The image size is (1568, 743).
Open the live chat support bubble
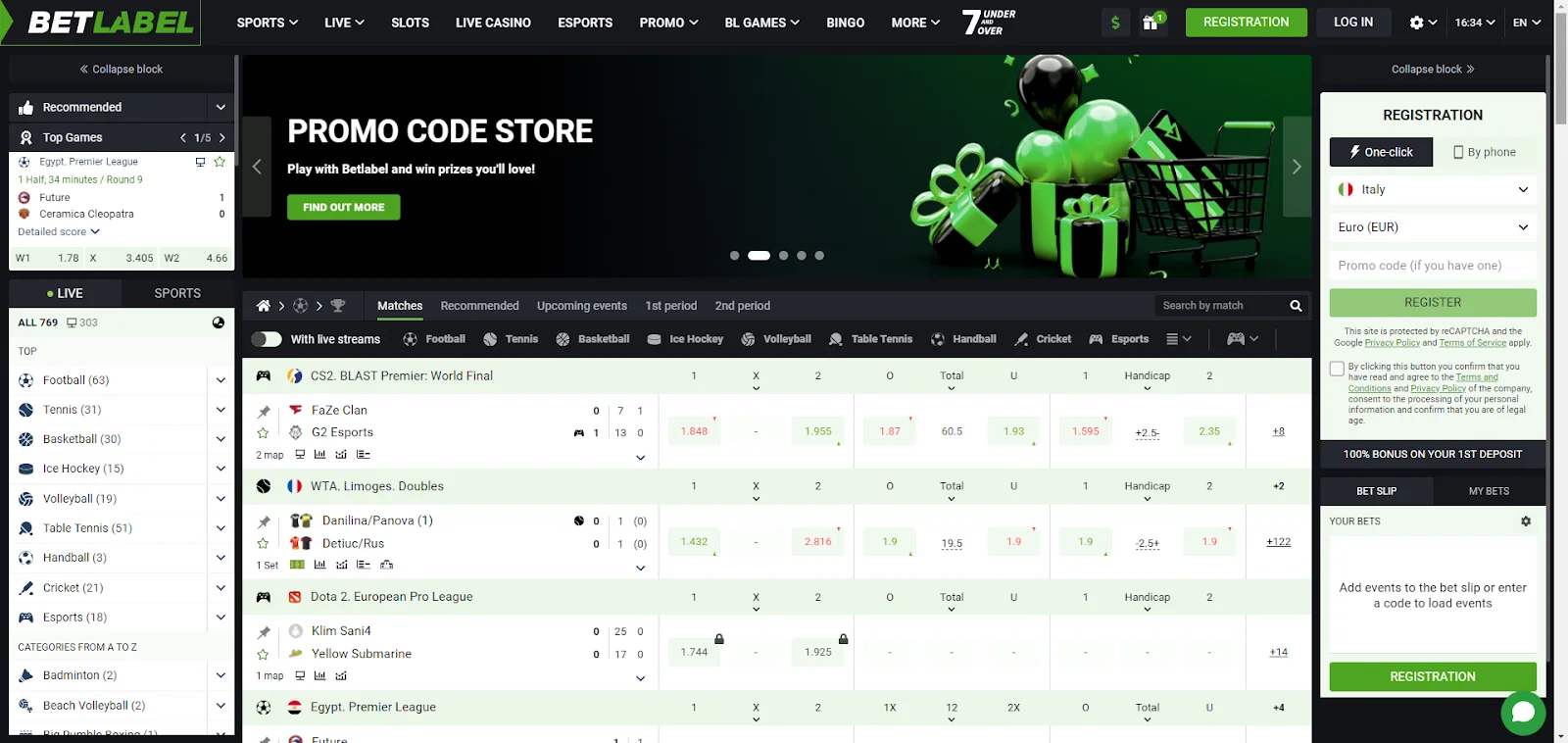point(1523,713)
